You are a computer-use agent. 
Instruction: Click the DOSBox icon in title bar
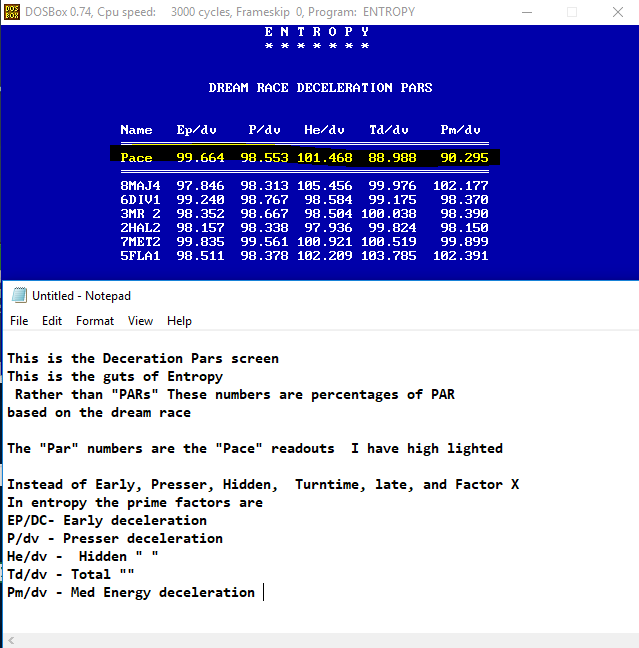(x=12, y=12)
